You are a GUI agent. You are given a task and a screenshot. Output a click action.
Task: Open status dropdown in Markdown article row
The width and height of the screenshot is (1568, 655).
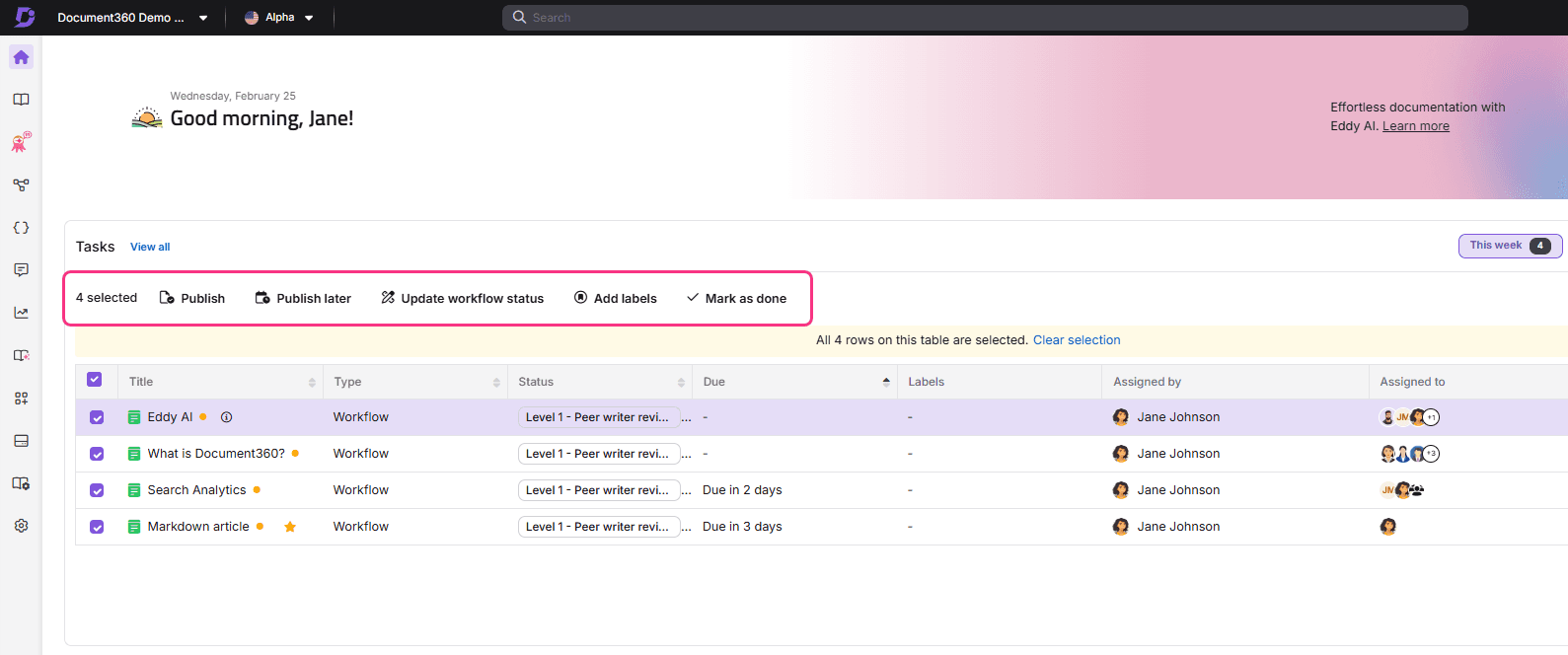click(x=599, y=527)
